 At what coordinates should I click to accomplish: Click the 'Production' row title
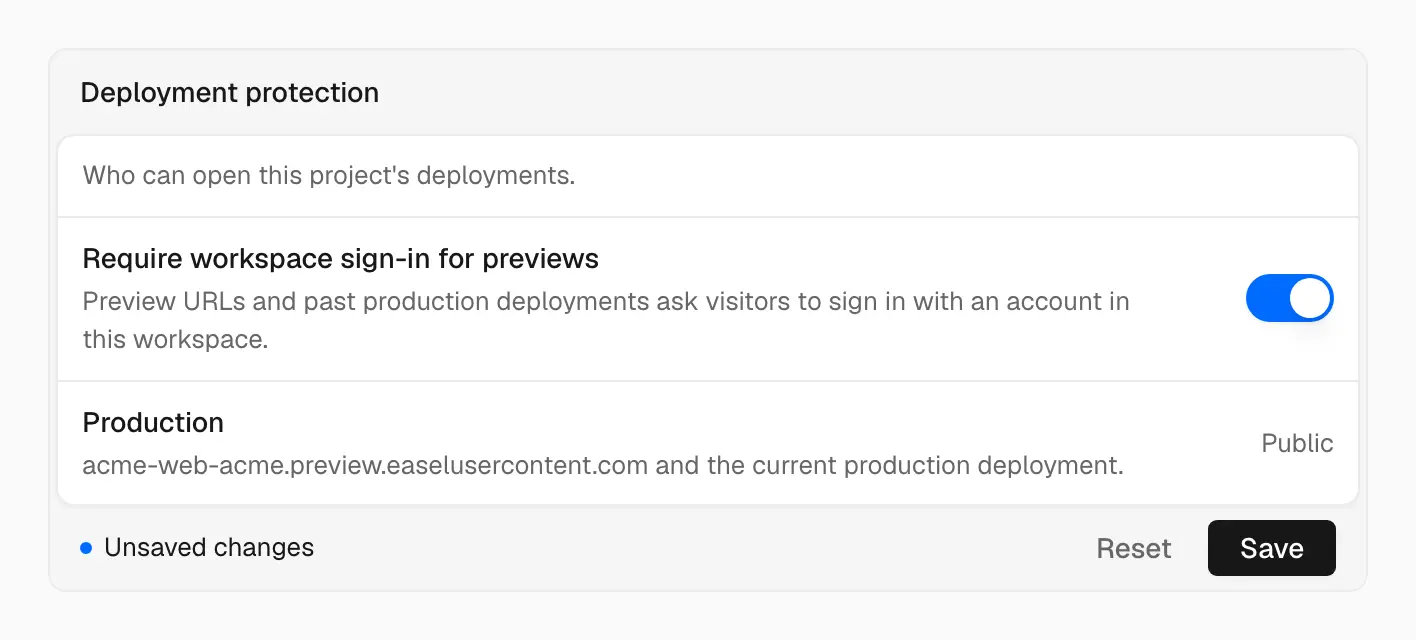tap(153, 423)
